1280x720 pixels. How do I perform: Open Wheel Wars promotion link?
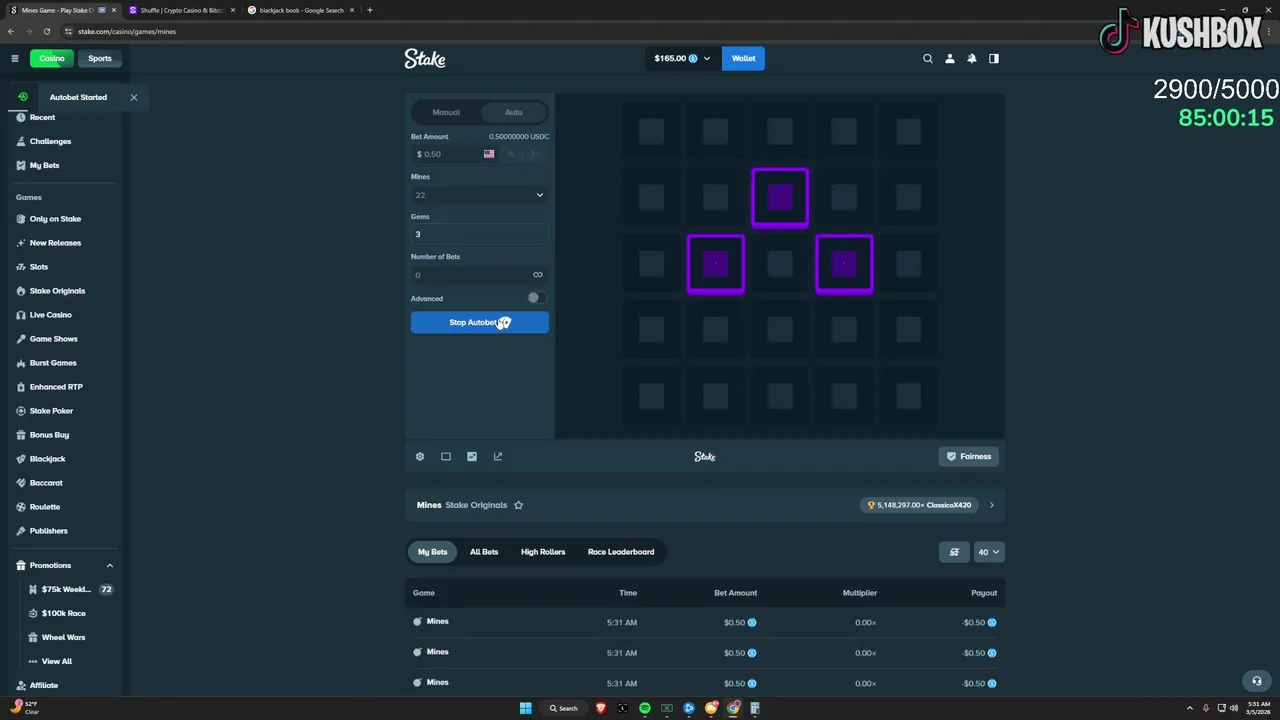pos(63,637)
